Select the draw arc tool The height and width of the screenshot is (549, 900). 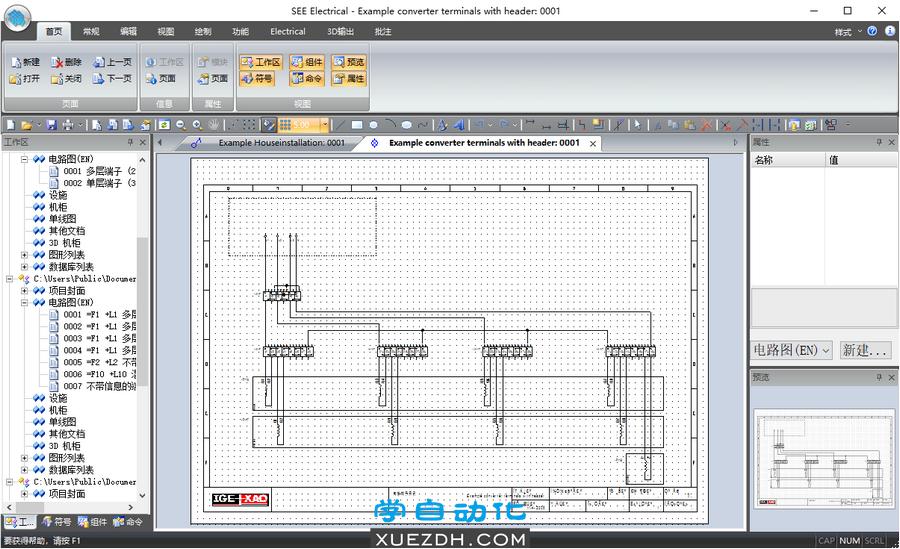point(390,124)
